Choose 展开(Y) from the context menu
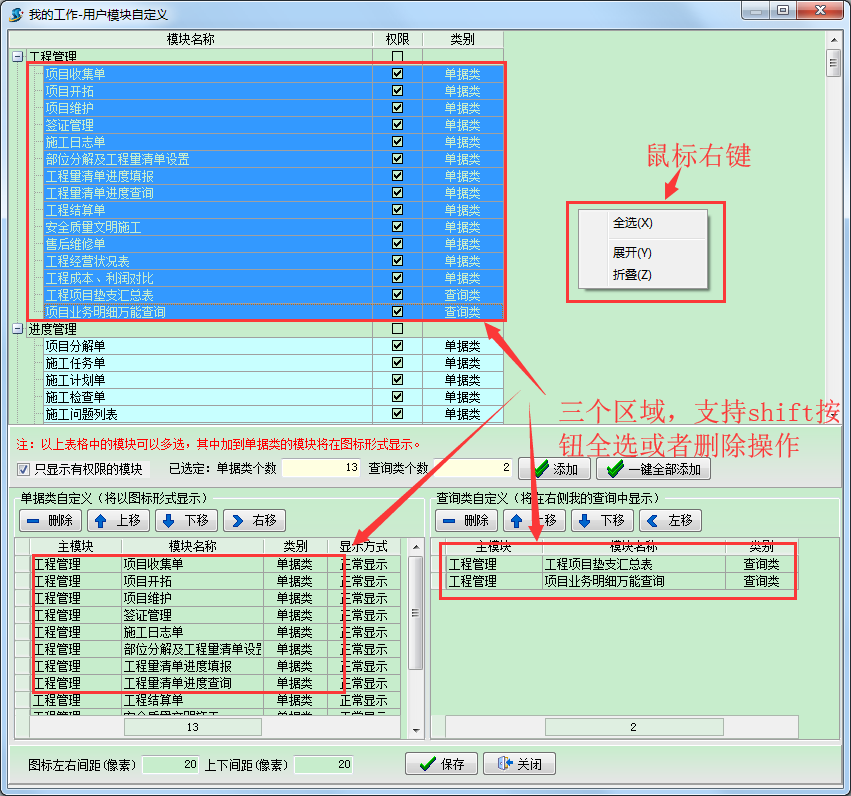Image resolution: width=851 pixels, height=796 pixels. 632,253
